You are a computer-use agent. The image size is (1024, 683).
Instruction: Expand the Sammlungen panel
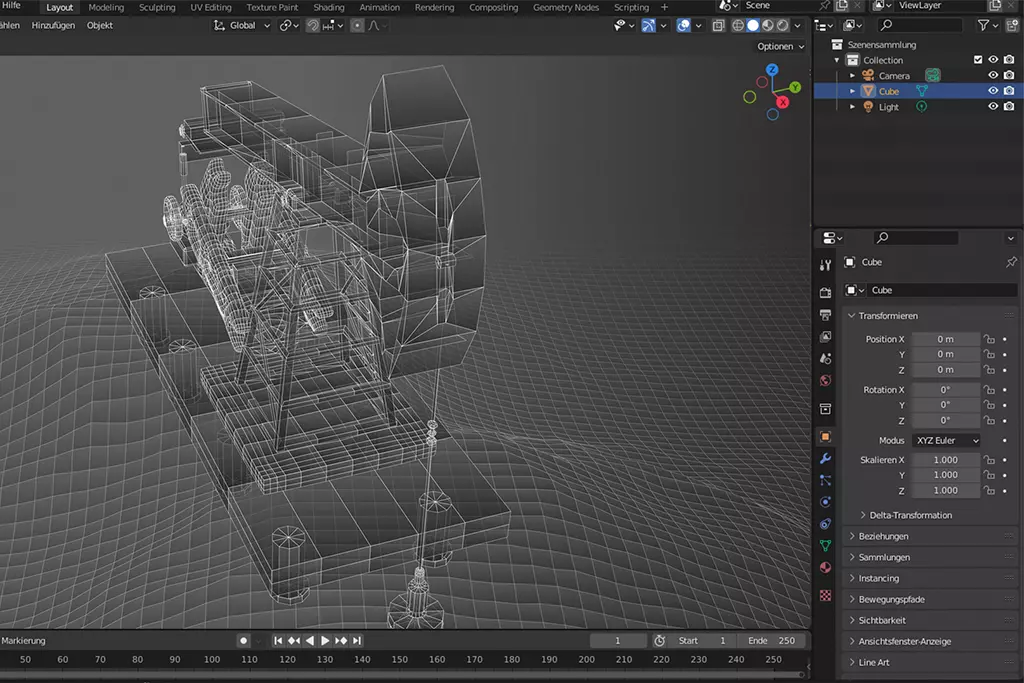coord(884,557)
